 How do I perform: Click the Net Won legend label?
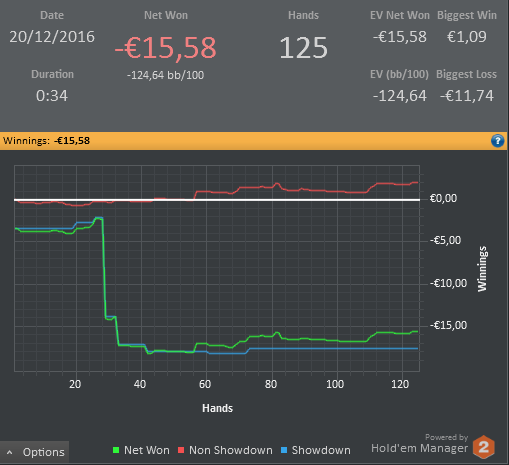pos(147,450)
